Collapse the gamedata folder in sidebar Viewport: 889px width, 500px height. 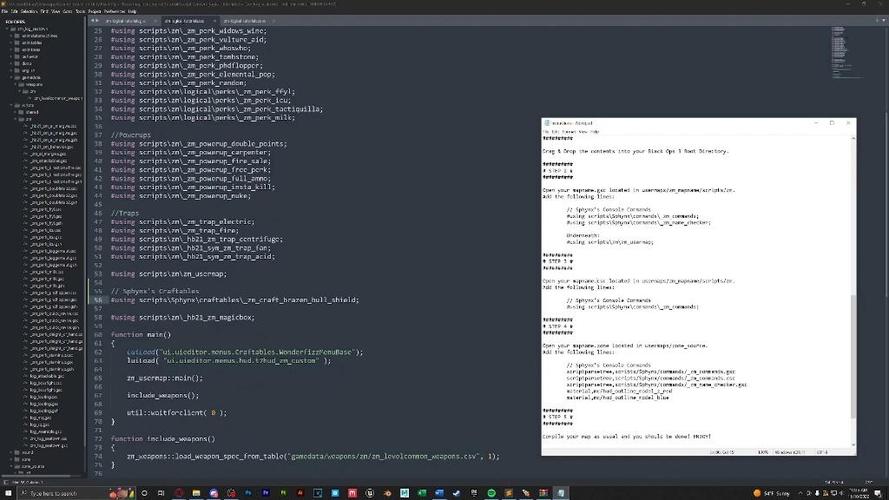(x=11, y=78)
